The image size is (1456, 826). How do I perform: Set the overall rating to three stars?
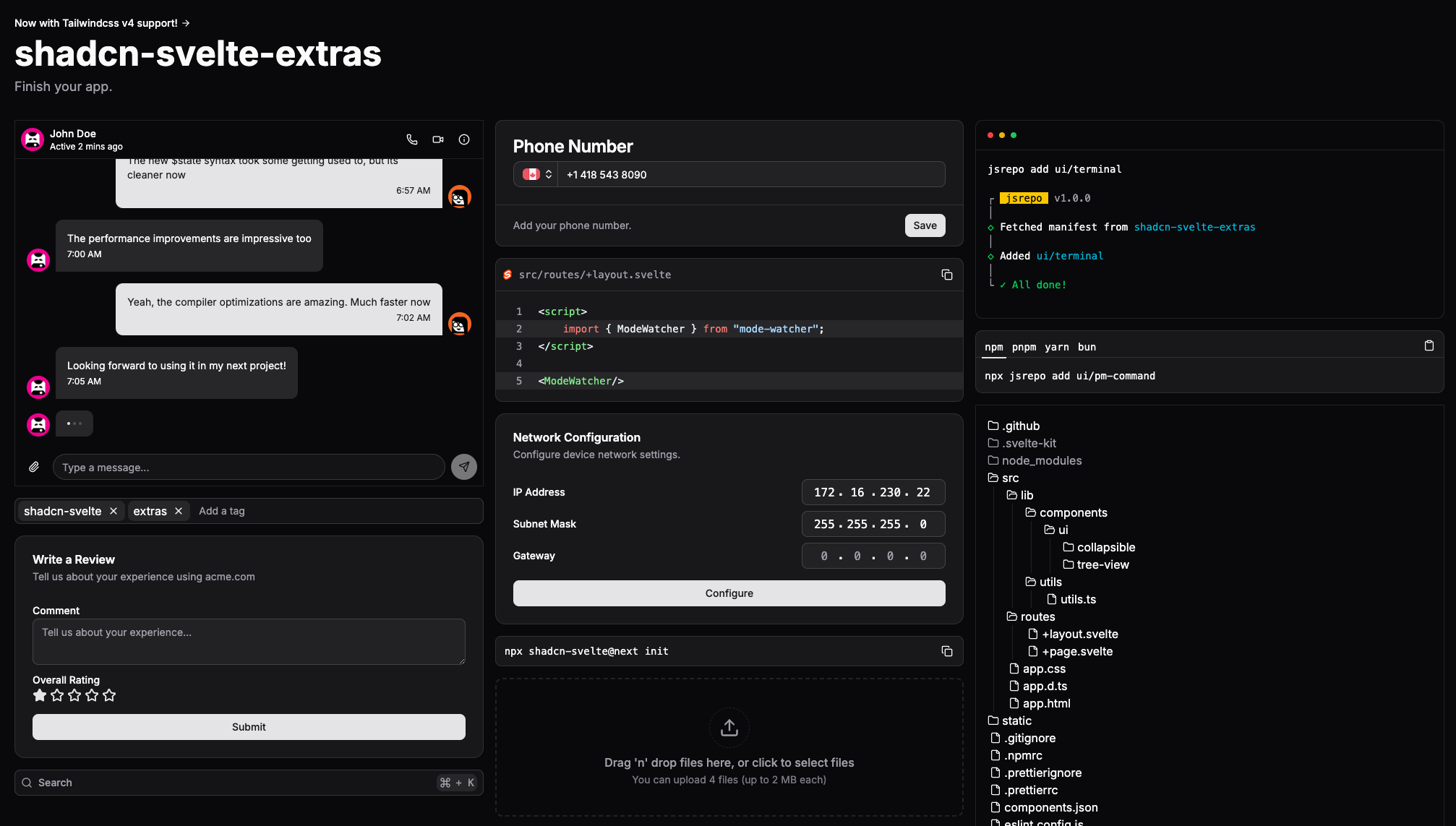coord(74,695)
